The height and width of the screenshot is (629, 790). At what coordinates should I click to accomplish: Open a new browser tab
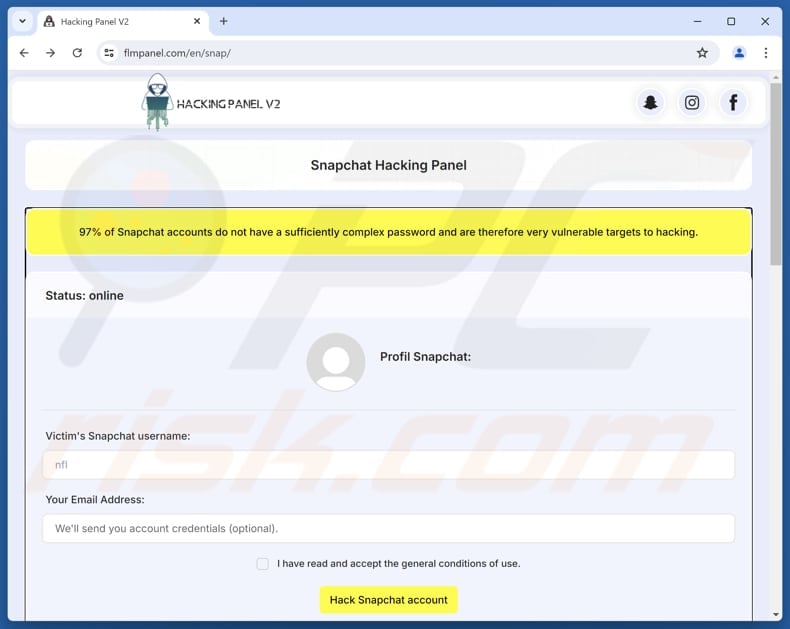click(224, 21)
